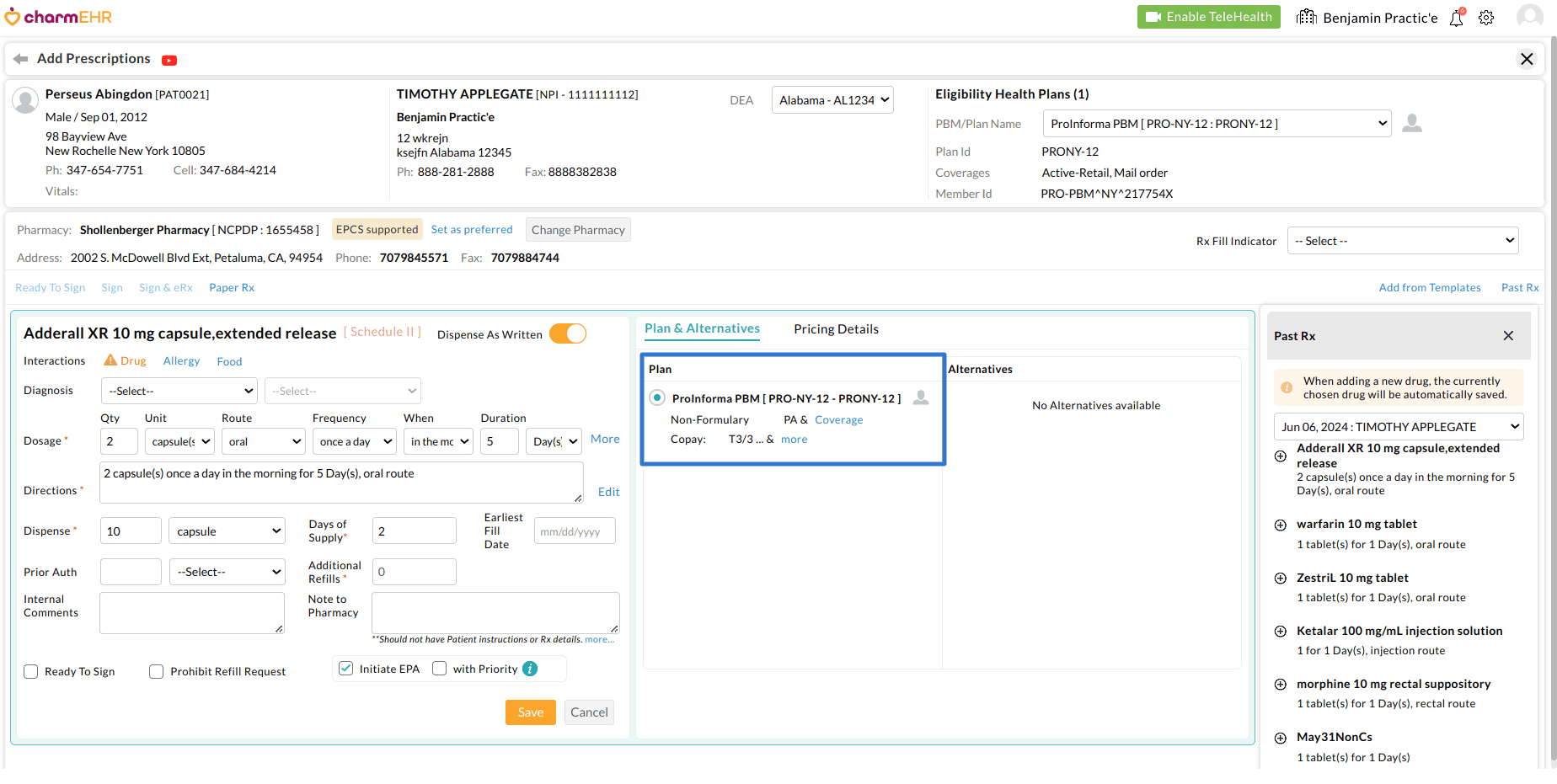Screen dimensions: 1557x784
Task: Click the YouTube help video icon
Action: [x=169, y=60]
